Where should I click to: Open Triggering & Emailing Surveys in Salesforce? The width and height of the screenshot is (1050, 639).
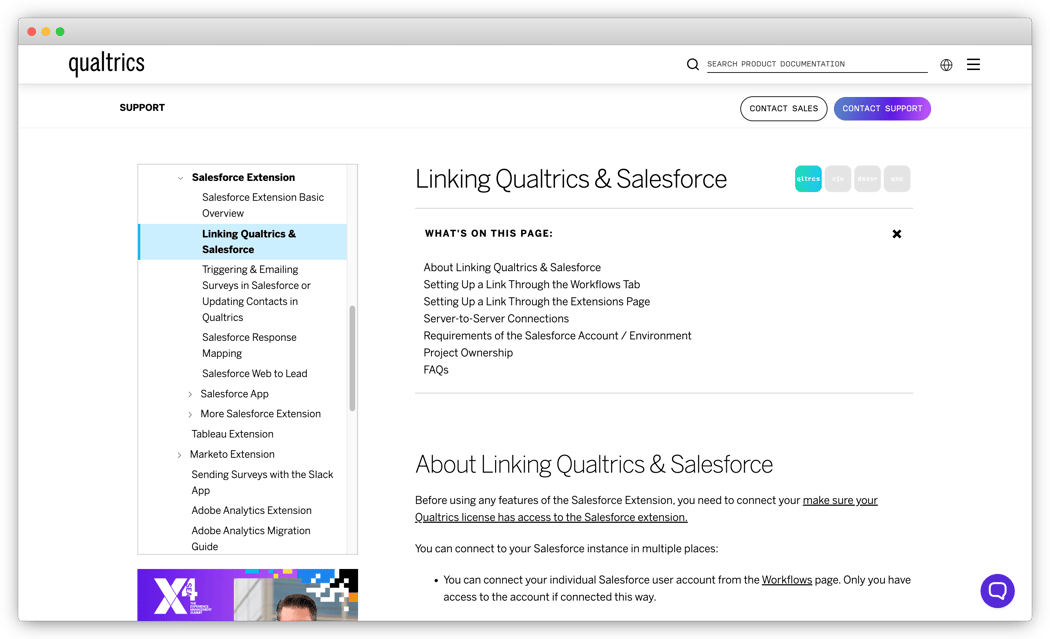click(x=256, y=293)
